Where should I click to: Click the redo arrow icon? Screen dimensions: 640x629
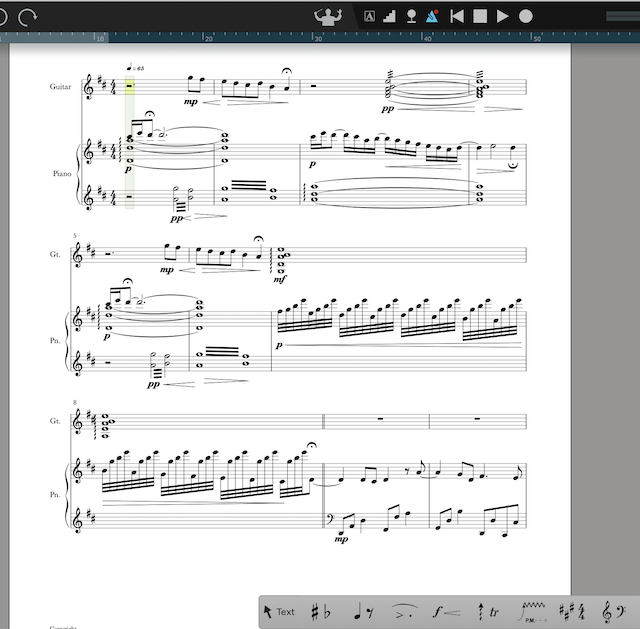(x=28, y=16)
